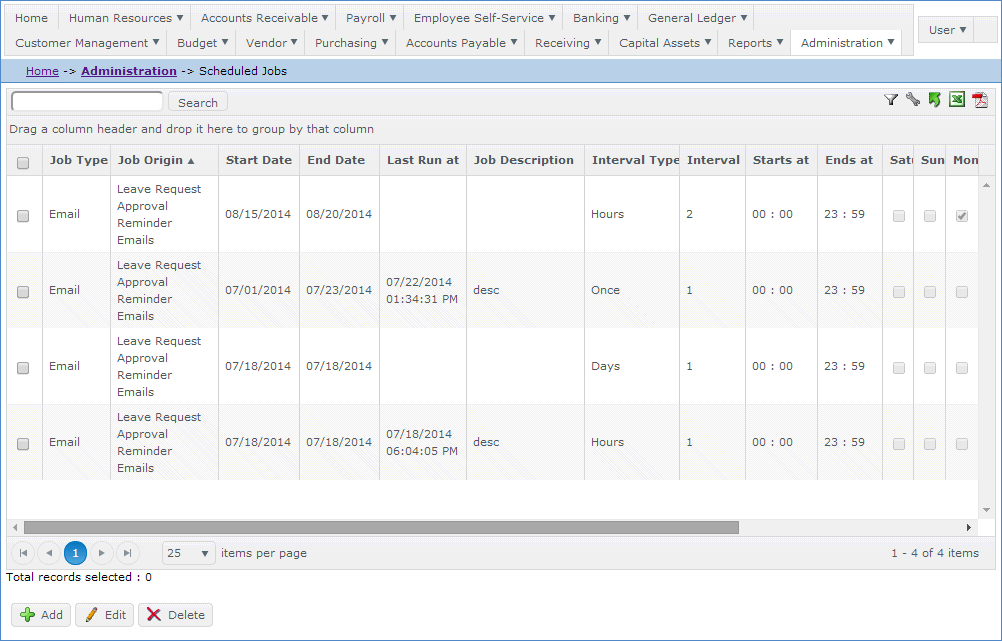Export the grid to Excel
The width and height of the screenshot is (1002, 641).
click(957, 100)
